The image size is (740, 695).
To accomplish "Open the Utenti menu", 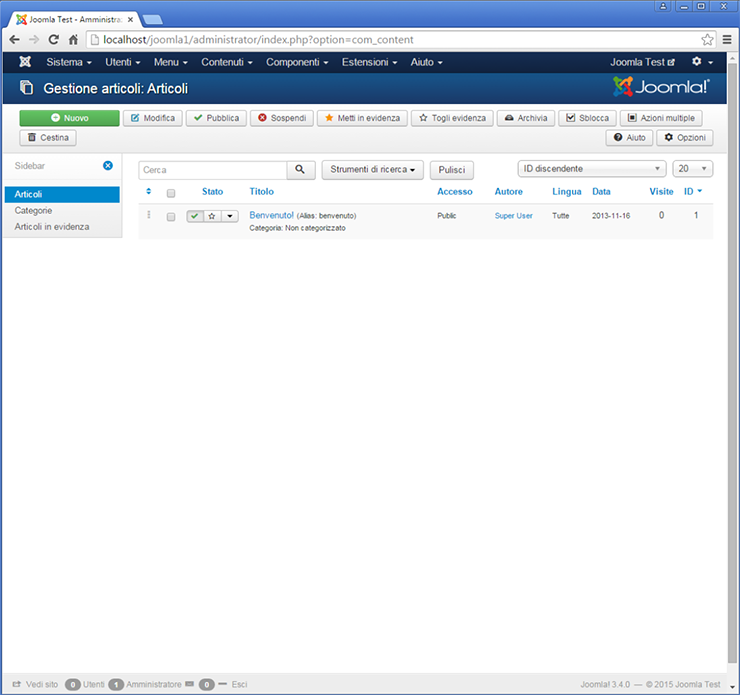I will [x=123, y=62].
